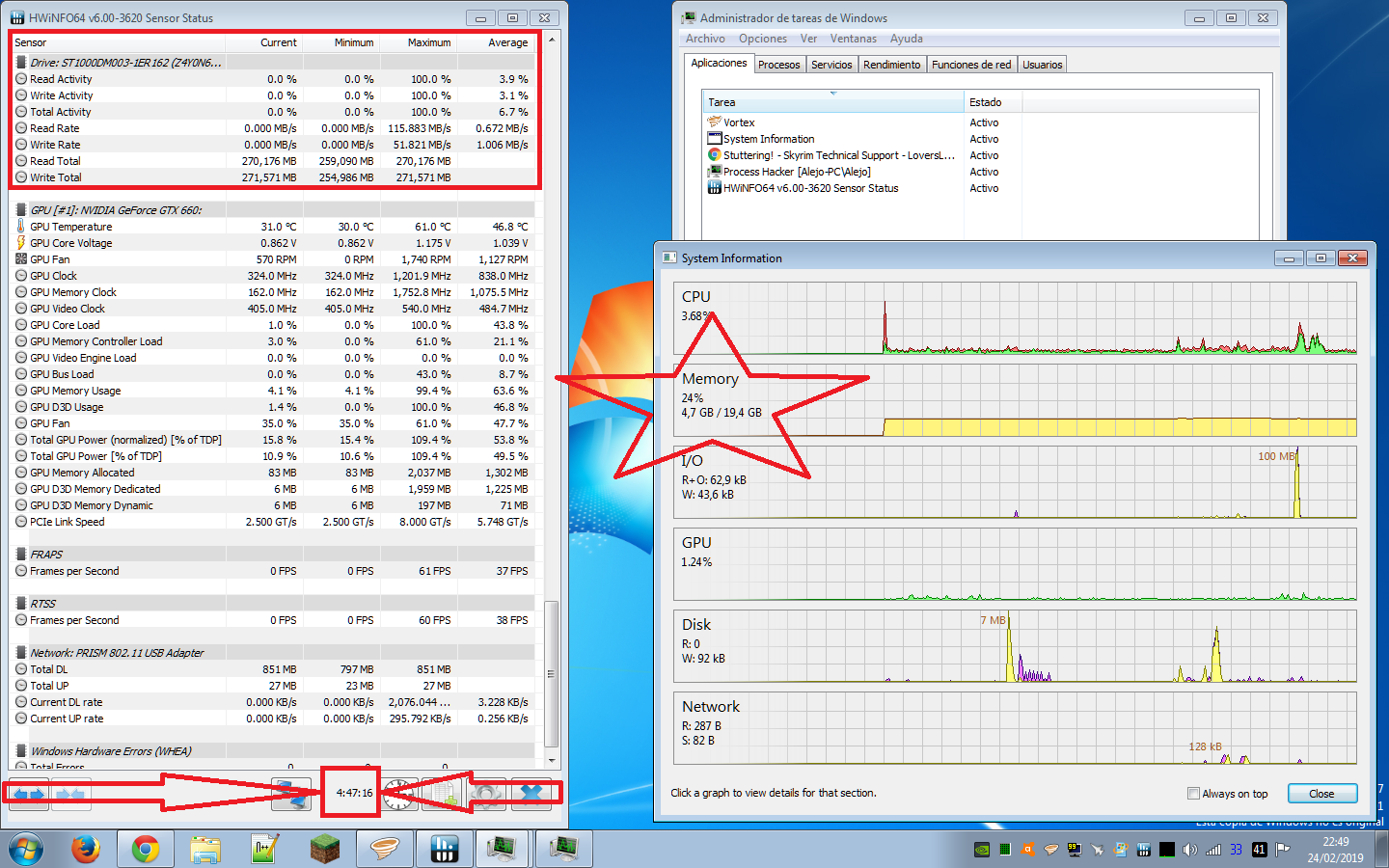
Task: Click the Vortex icon in Task Manager list
Action: [715, 122]
